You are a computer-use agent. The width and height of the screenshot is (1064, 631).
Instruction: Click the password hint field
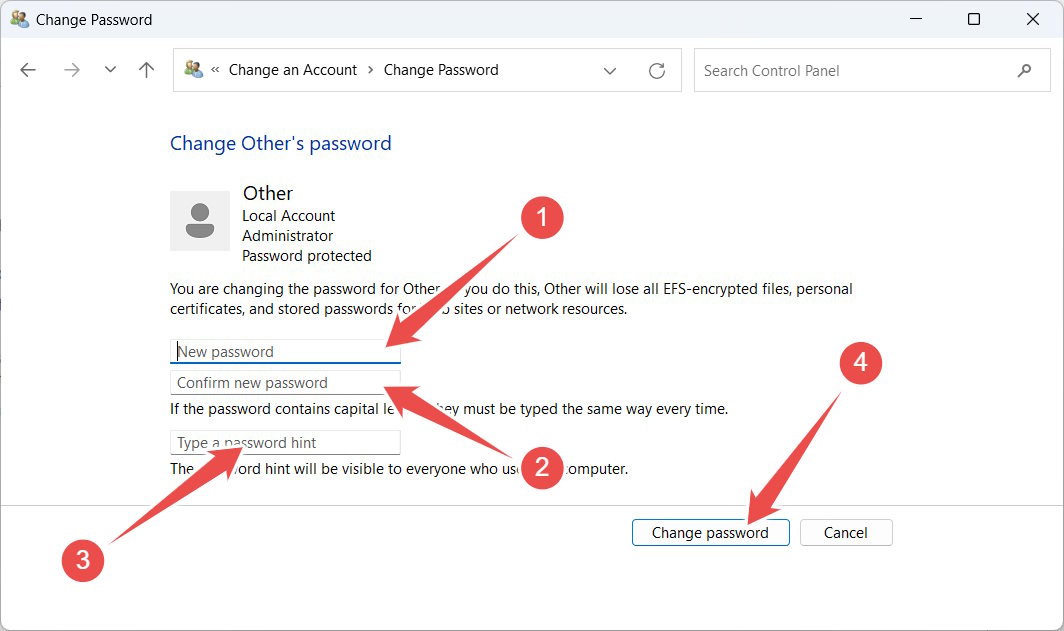point(285,442)
